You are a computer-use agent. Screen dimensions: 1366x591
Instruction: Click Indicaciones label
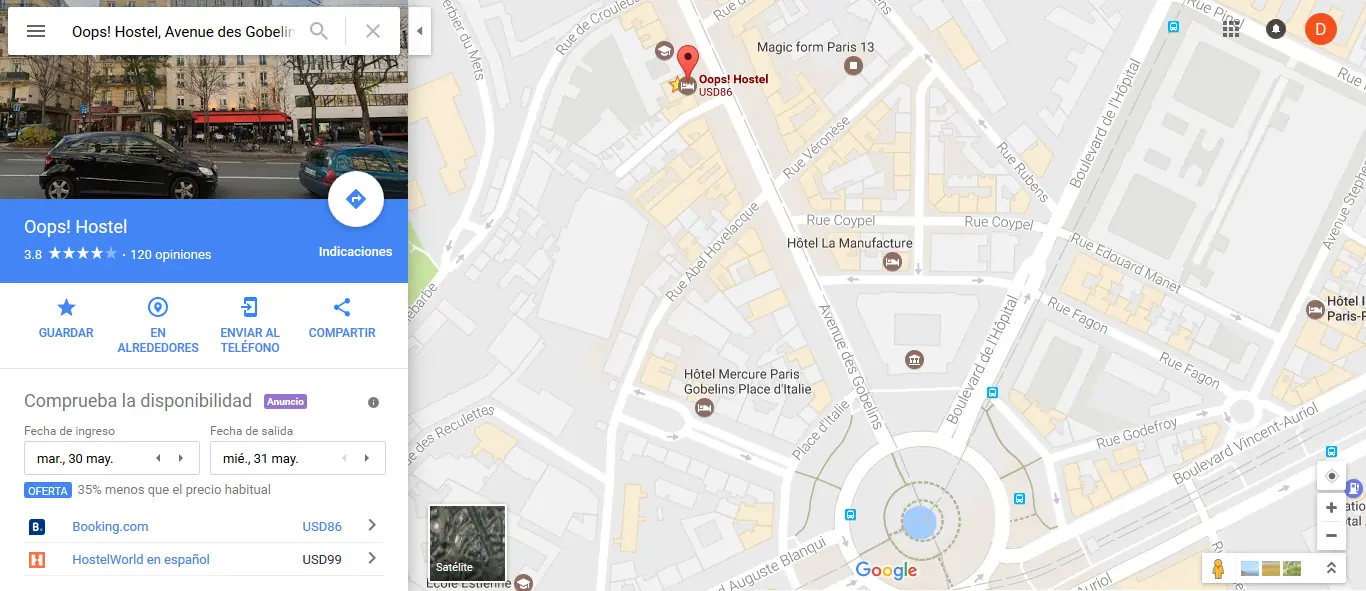coord(356,252)
